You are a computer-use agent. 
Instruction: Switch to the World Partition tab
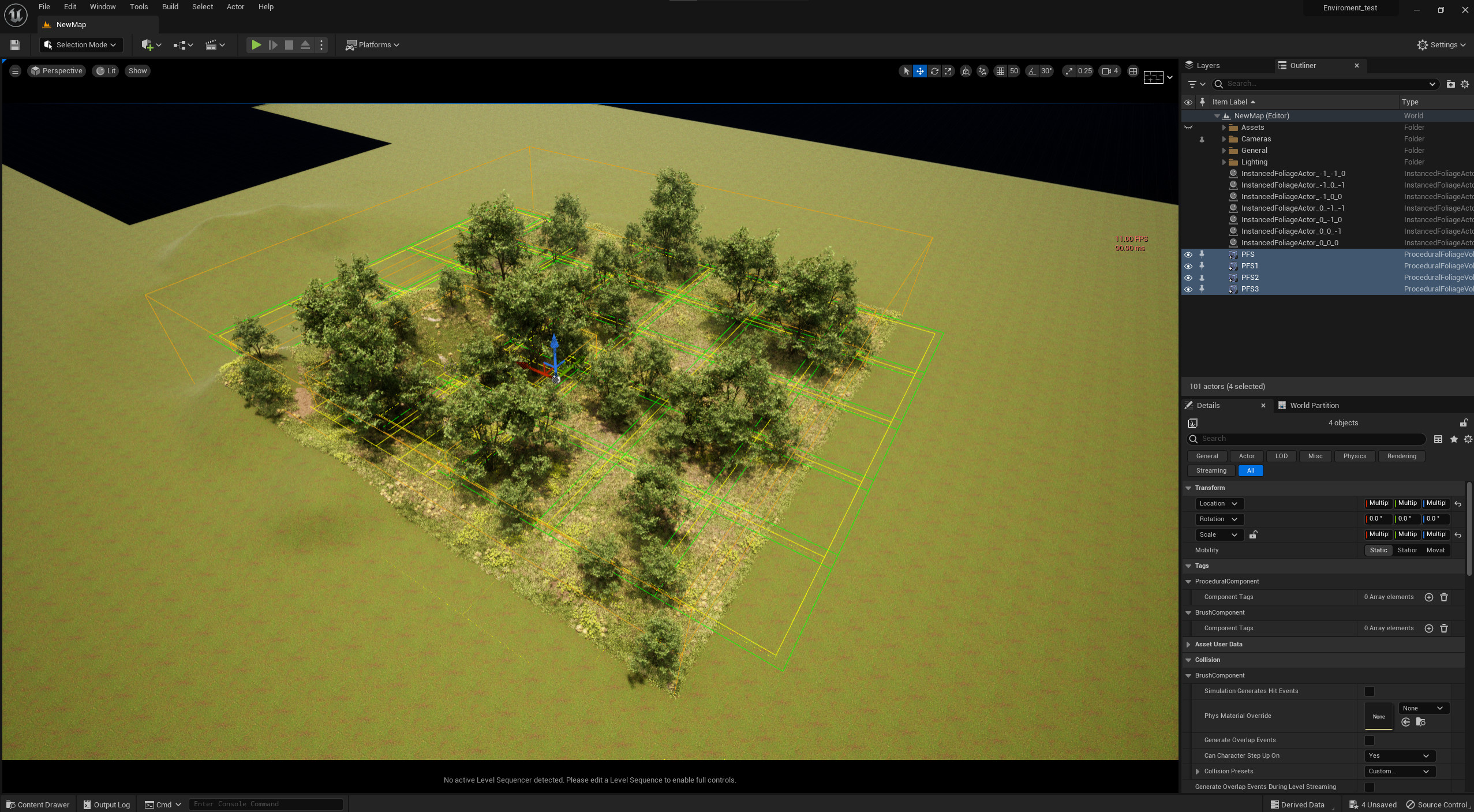pyautogui.click(x=1308, y=406)
